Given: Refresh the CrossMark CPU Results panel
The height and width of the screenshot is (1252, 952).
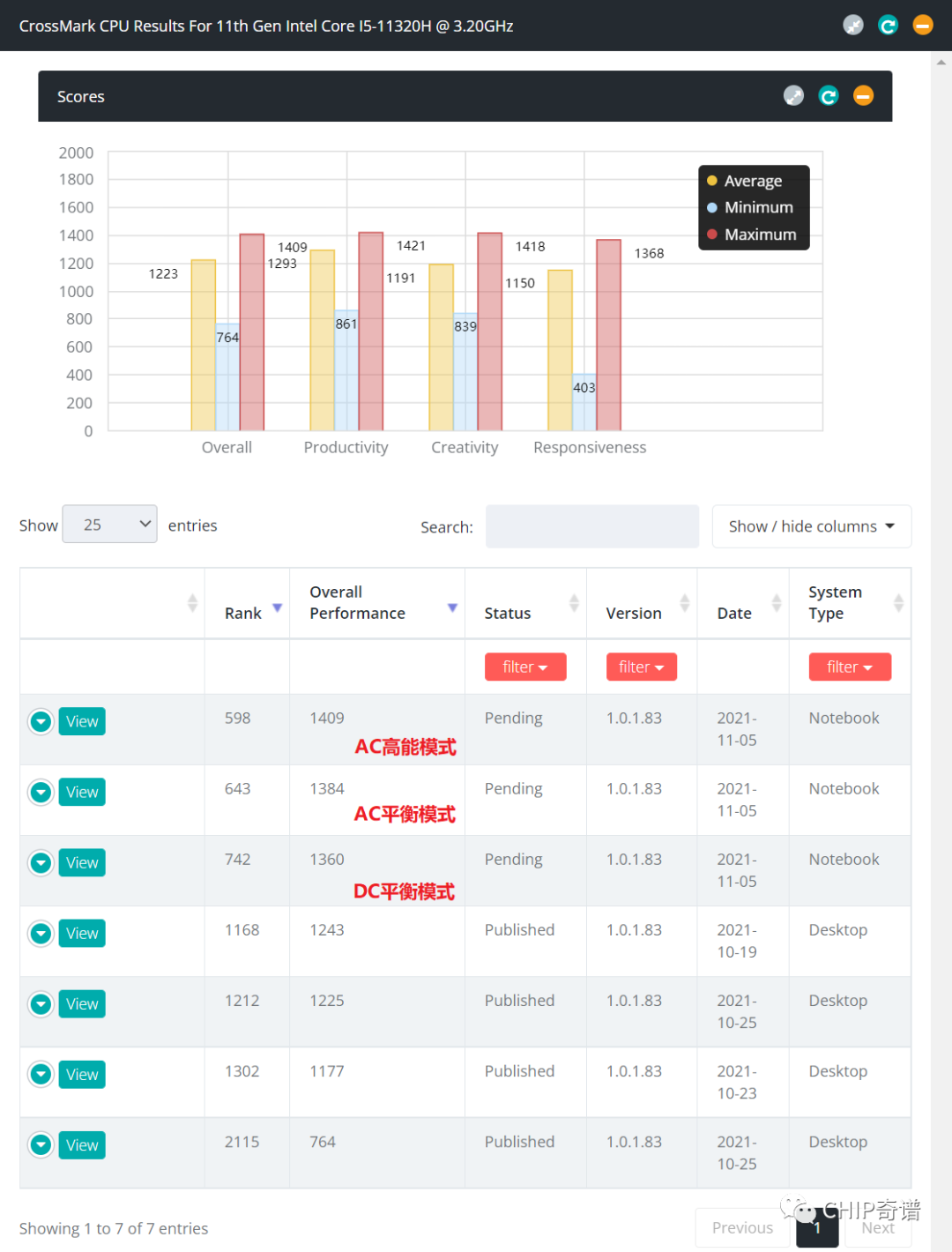Looking at the screenshot, I should [888, 26].
